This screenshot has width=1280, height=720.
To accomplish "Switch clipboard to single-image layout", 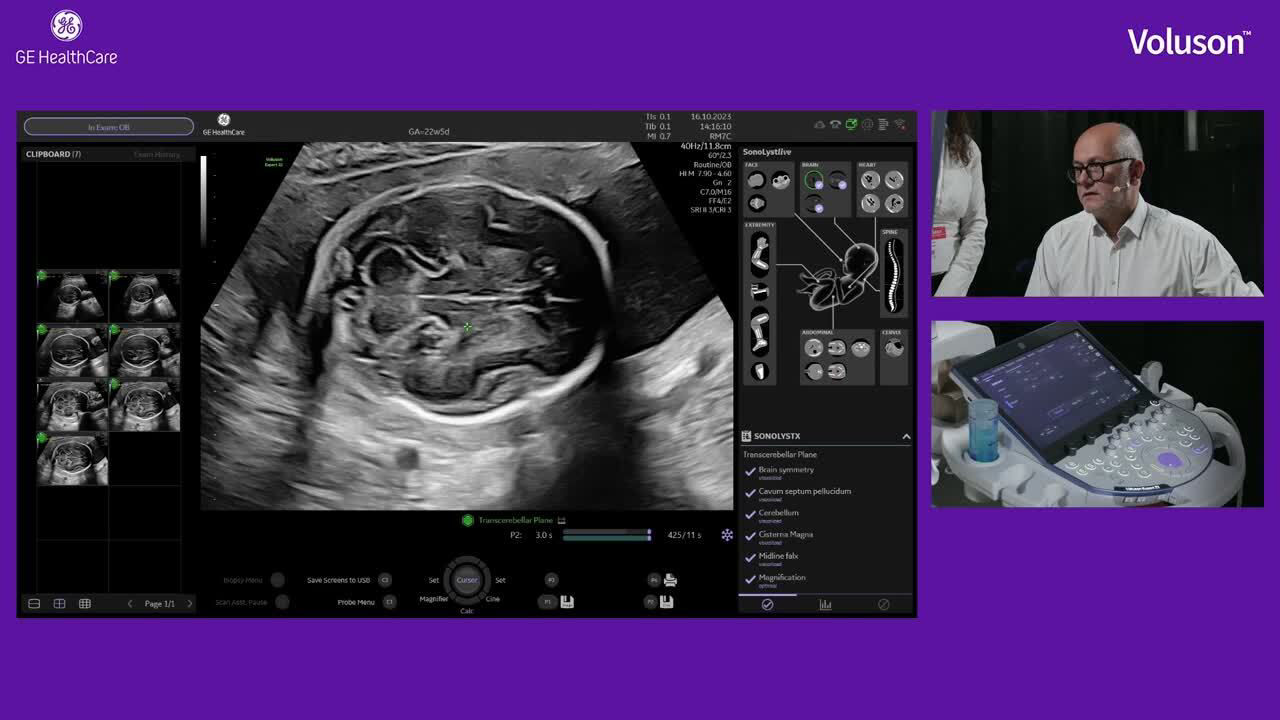I will [x=34, y=604].
